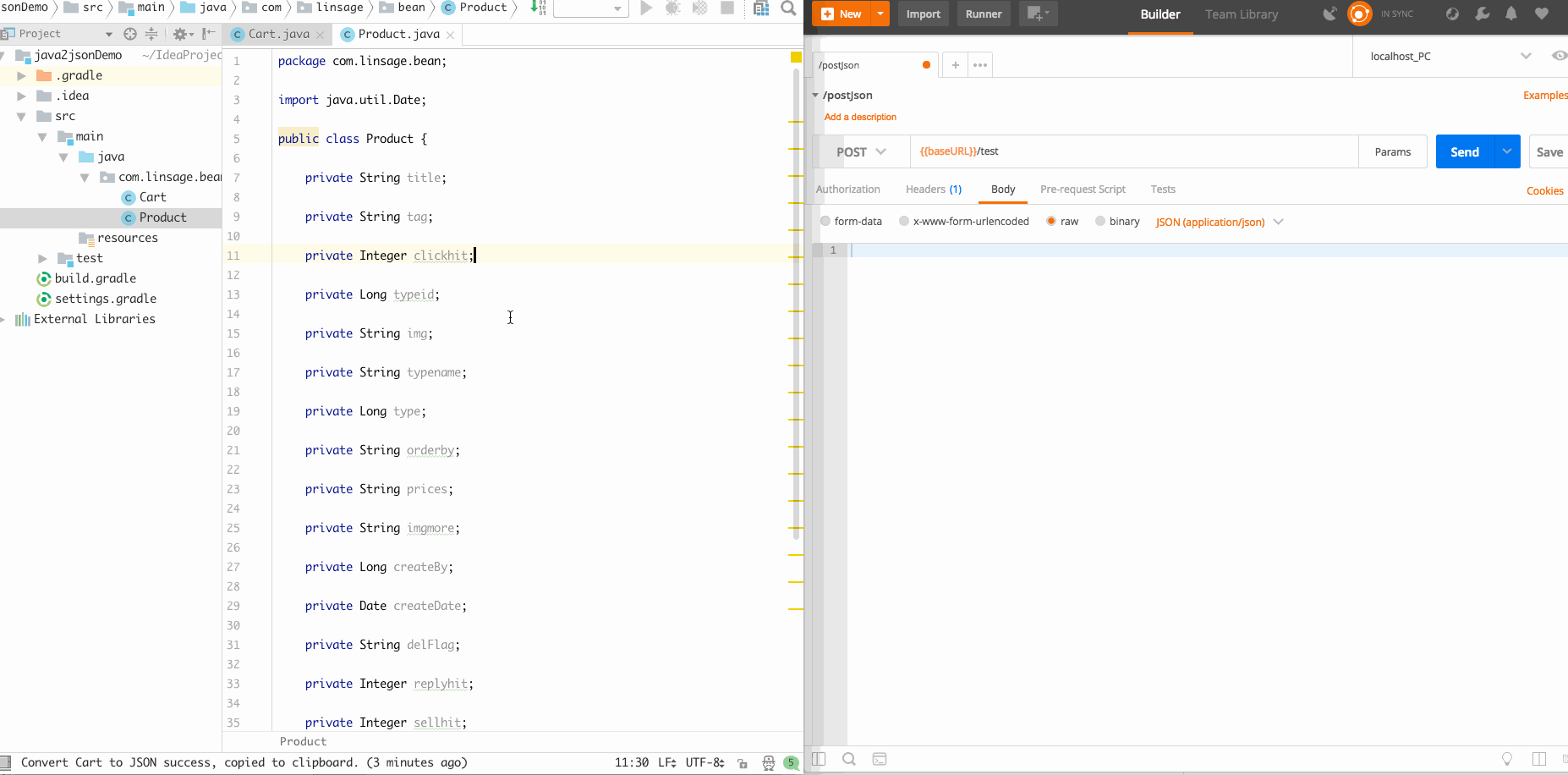View Postman notifications with the bell icon
Screen dimensions: 1568x775
tap(1510, 14)
